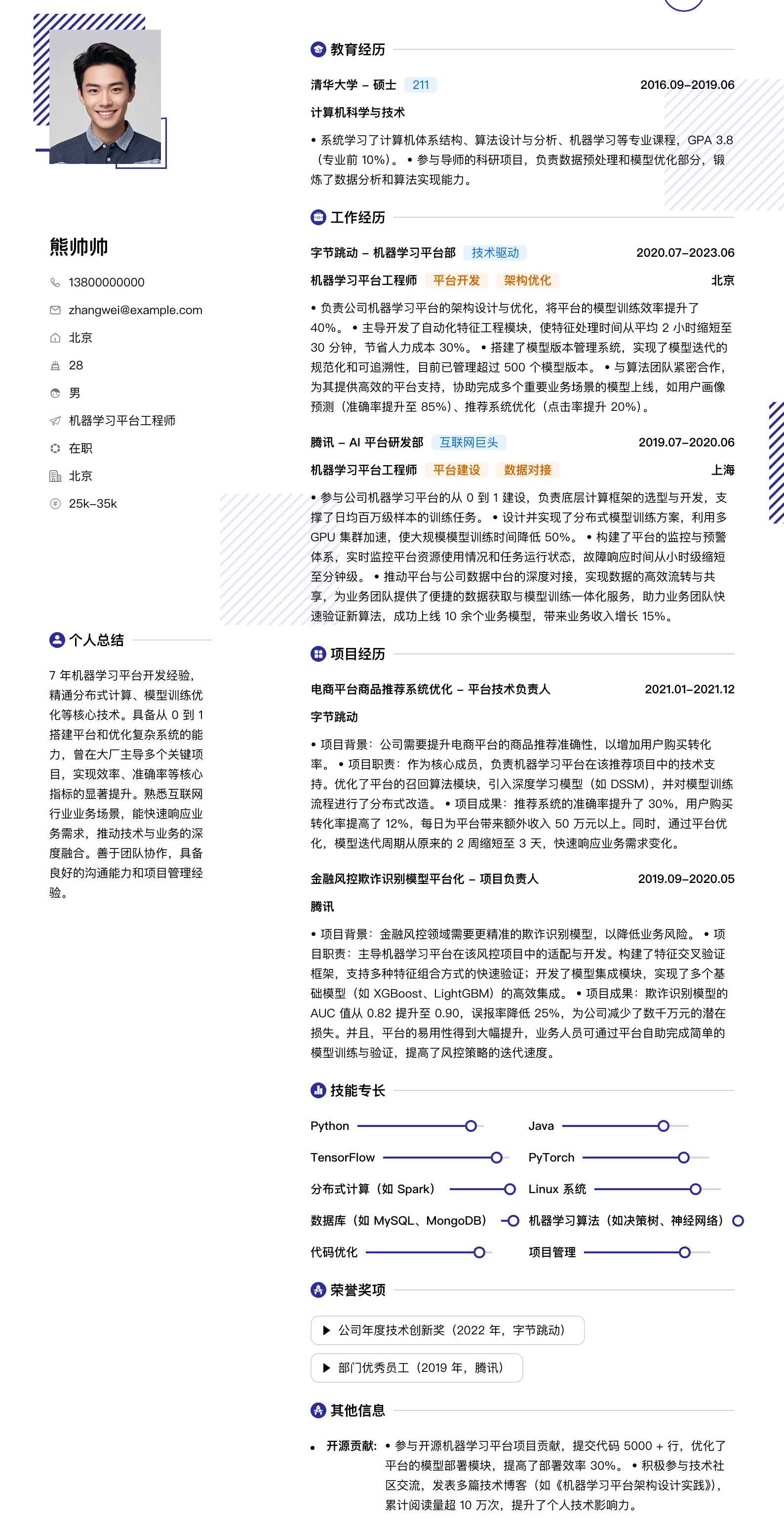This screenshot has width=784, height=1523.
Task: Adjust the 数据库 MySQL skill slider handle
Action: [513, 1221]
